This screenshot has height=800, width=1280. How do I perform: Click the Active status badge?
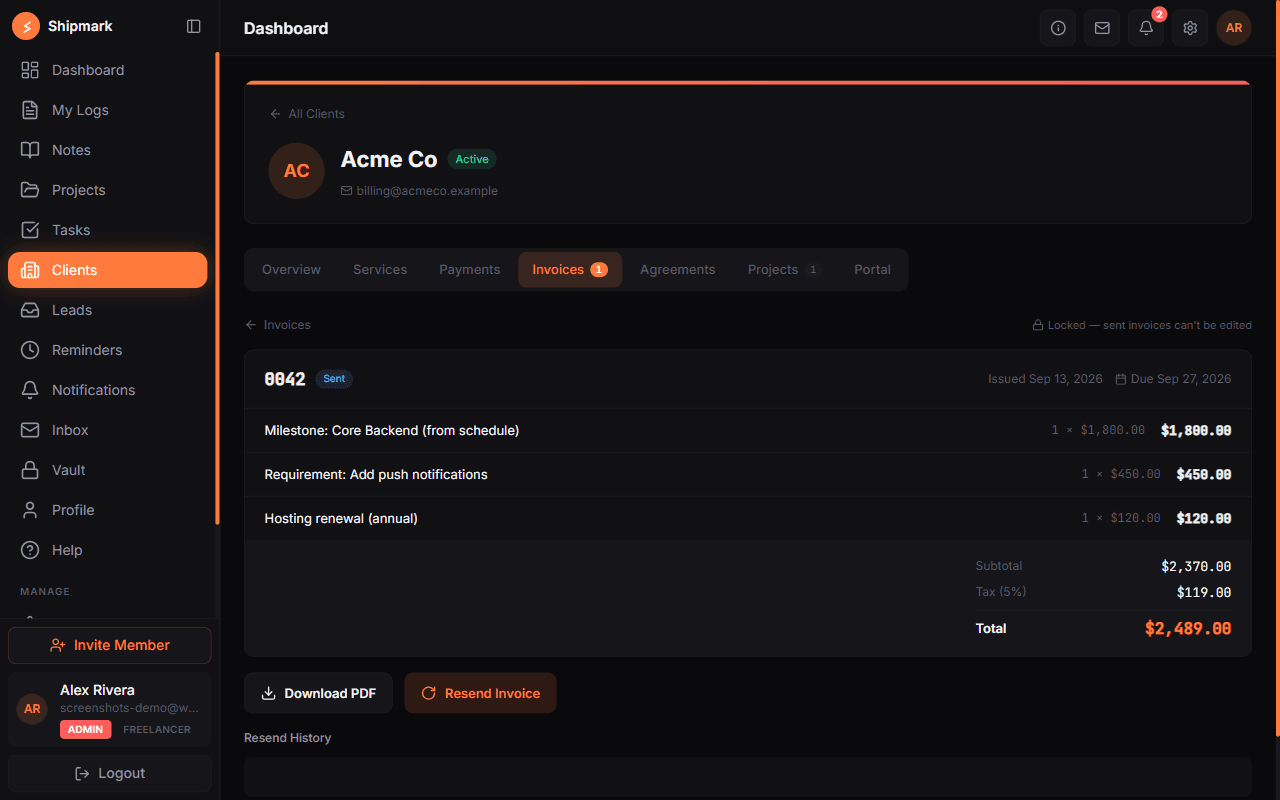(x=472, y=159)
